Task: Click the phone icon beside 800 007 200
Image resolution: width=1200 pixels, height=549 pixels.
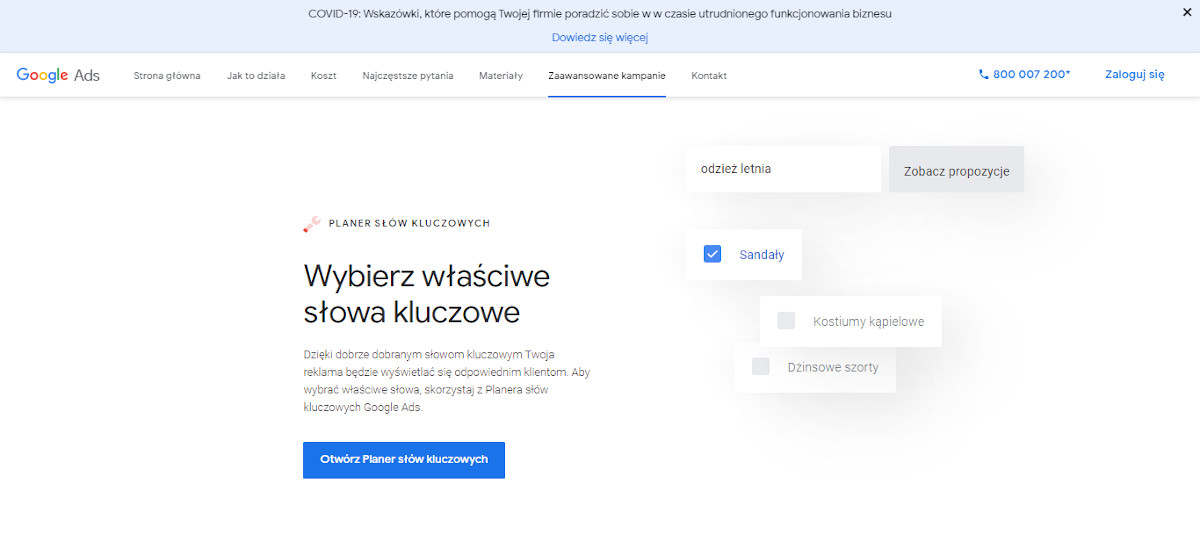Action: point(983,74)
